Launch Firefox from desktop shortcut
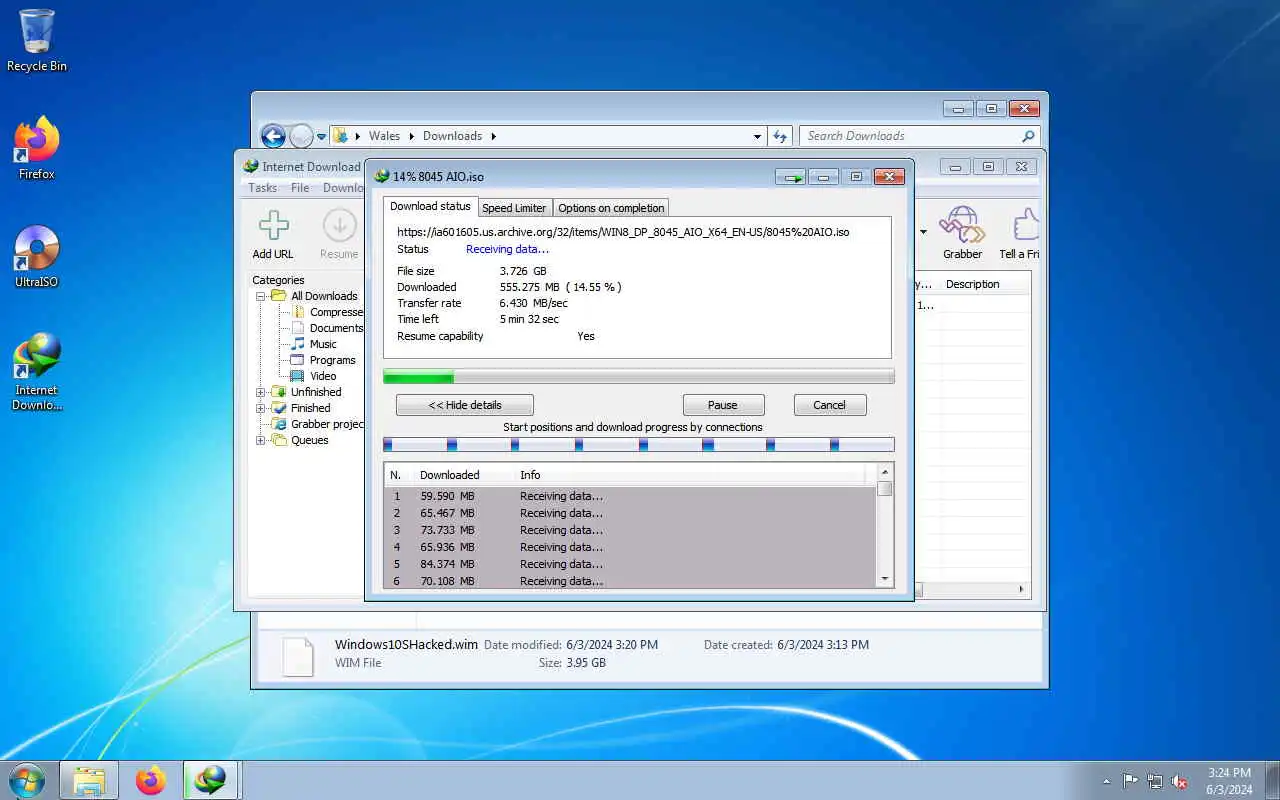 [x=37, y=148]
